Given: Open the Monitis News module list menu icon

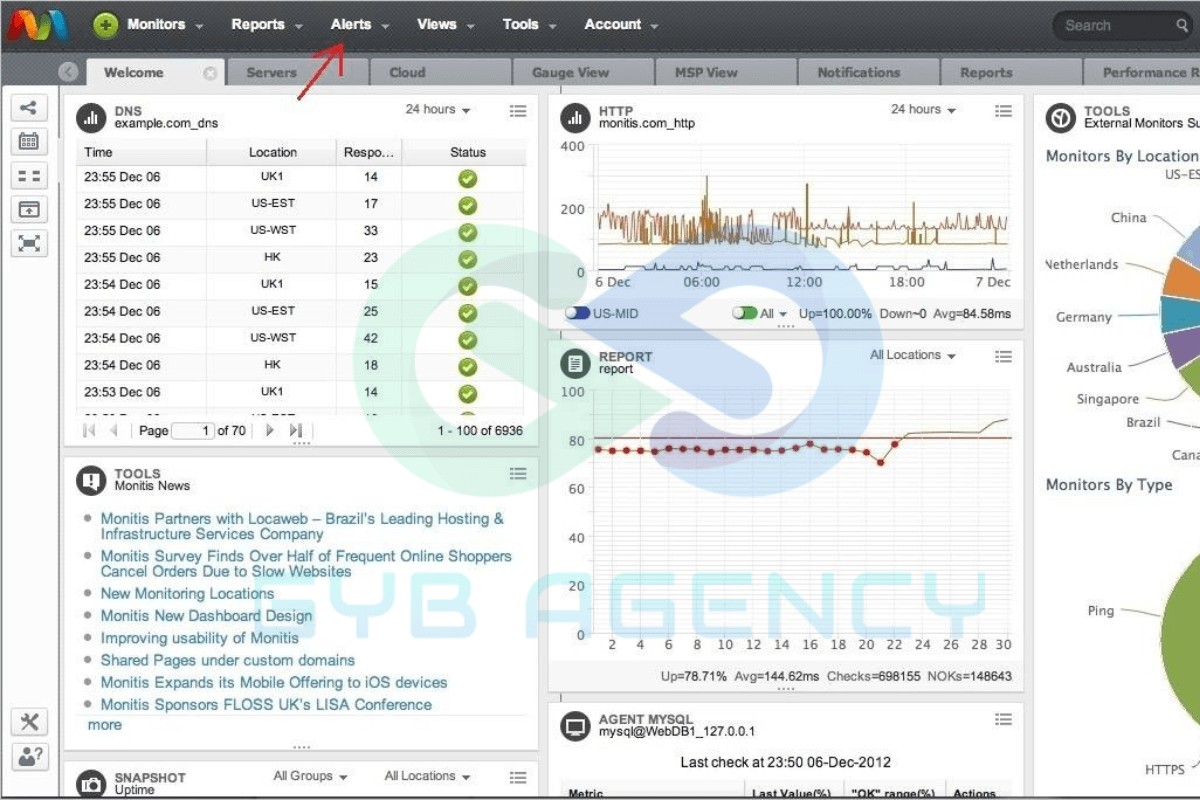Looking at the screenshot, I should pyautogui.click(x=517, y=473).
